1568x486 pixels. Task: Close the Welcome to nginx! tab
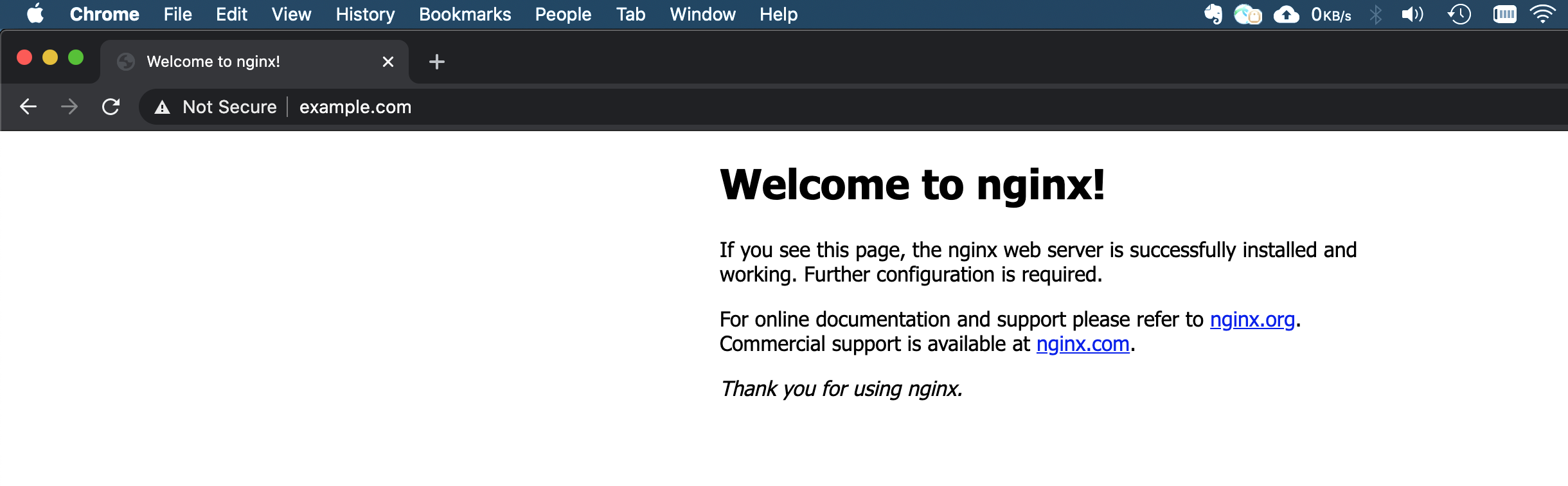tap(388, 62)
